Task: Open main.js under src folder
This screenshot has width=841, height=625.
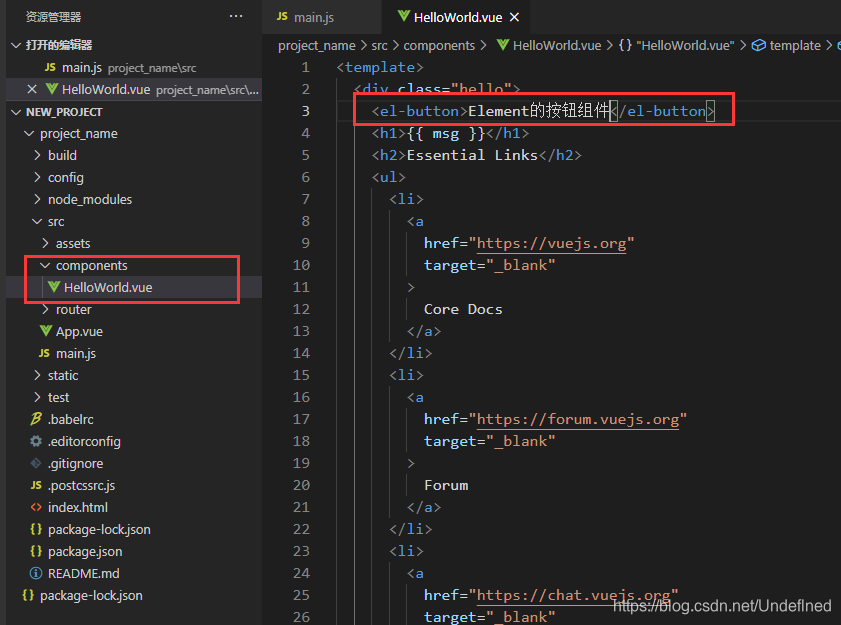Action: (x=134, y=354)
